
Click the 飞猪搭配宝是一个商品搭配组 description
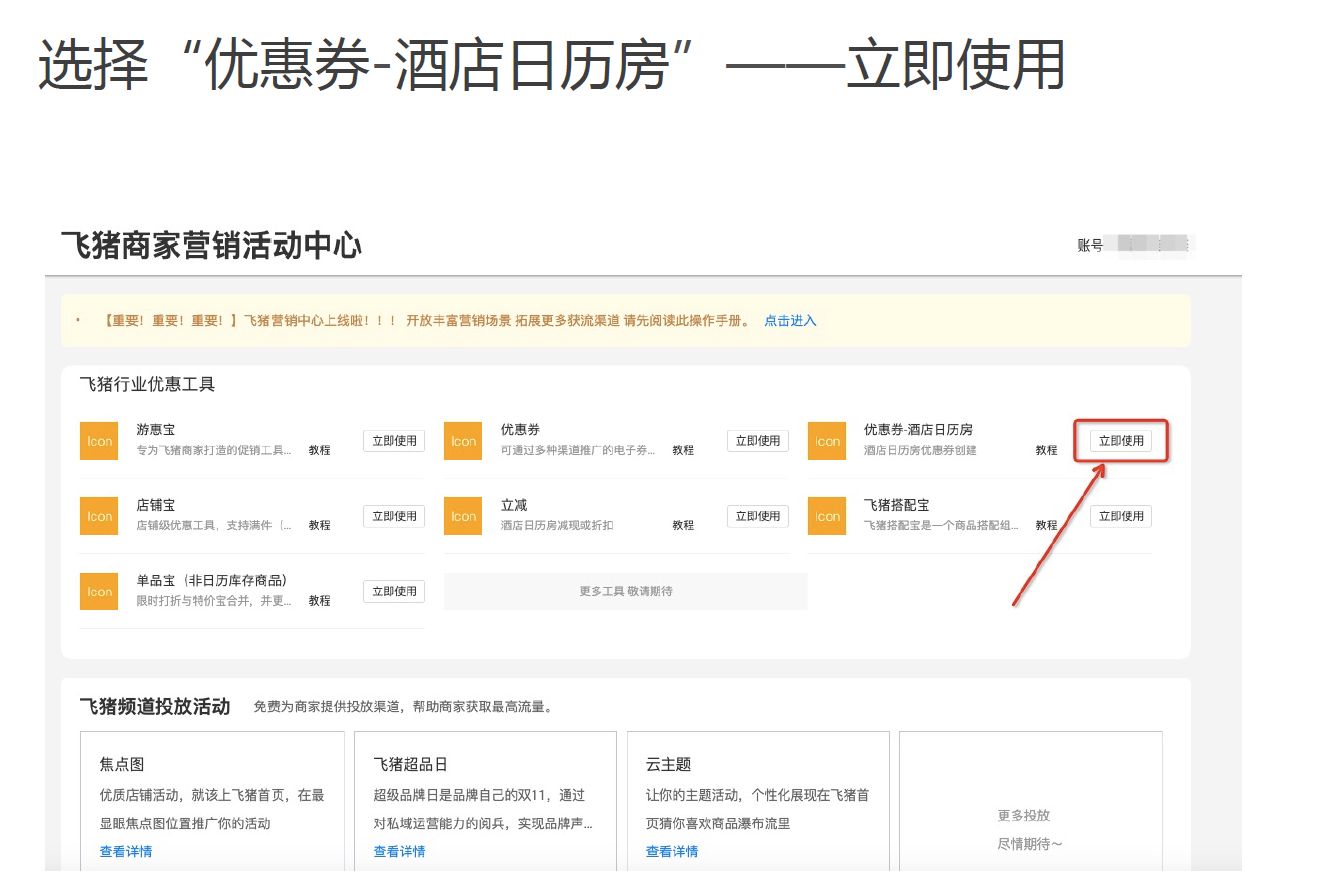click(x=941, y=525)
